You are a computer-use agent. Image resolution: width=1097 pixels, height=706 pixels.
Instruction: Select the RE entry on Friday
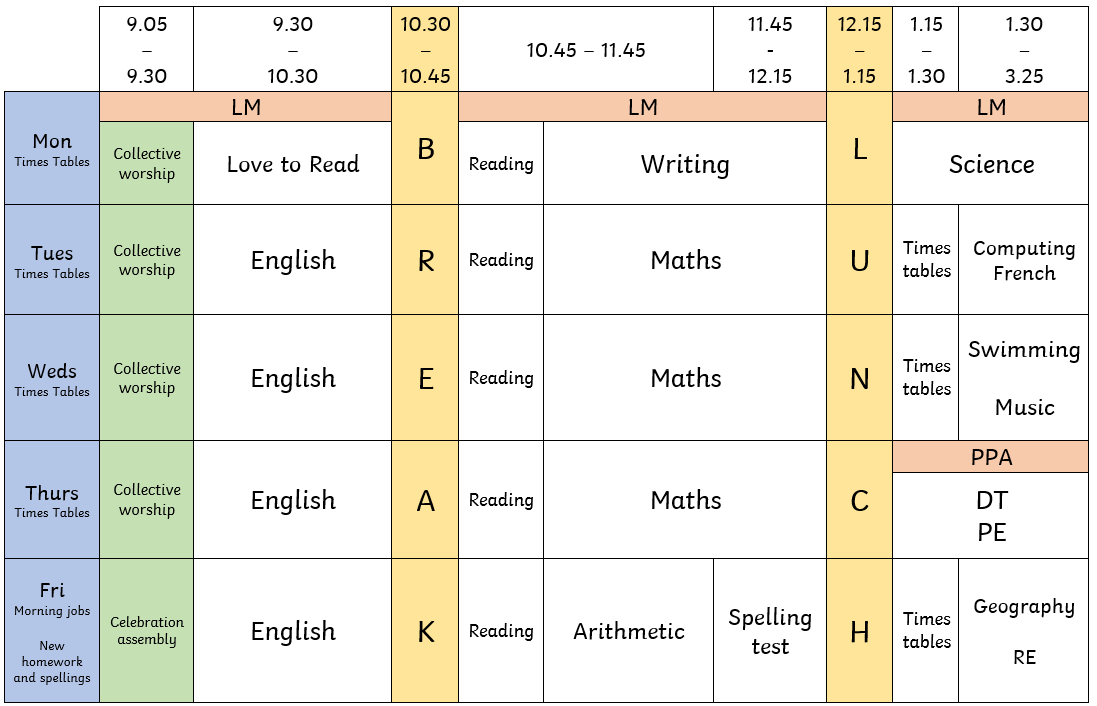point(1024,657)
